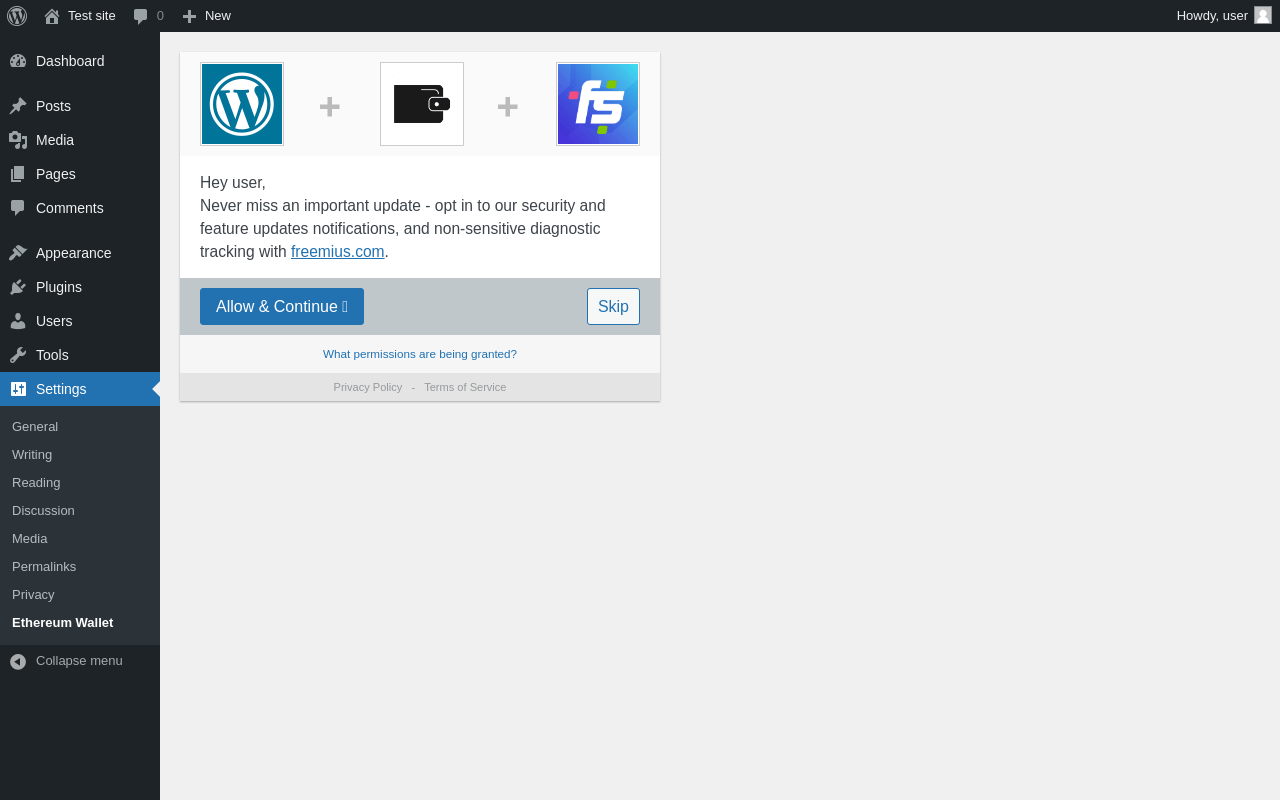Click the WordPress logo tile in opt-in box
This screenshot has height=800, width=1280.
[x=242, y=104]
